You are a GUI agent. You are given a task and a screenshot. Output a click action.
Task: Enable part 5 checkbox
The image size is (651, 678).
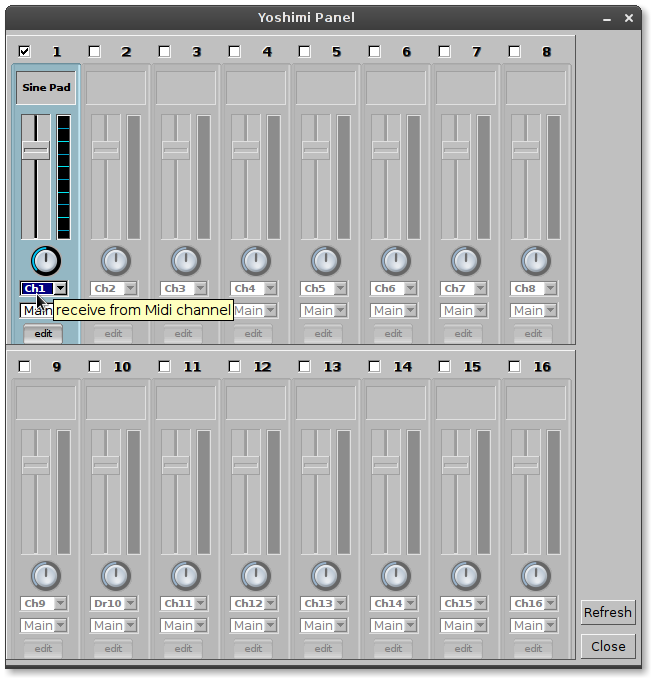(x=305, y=52)
